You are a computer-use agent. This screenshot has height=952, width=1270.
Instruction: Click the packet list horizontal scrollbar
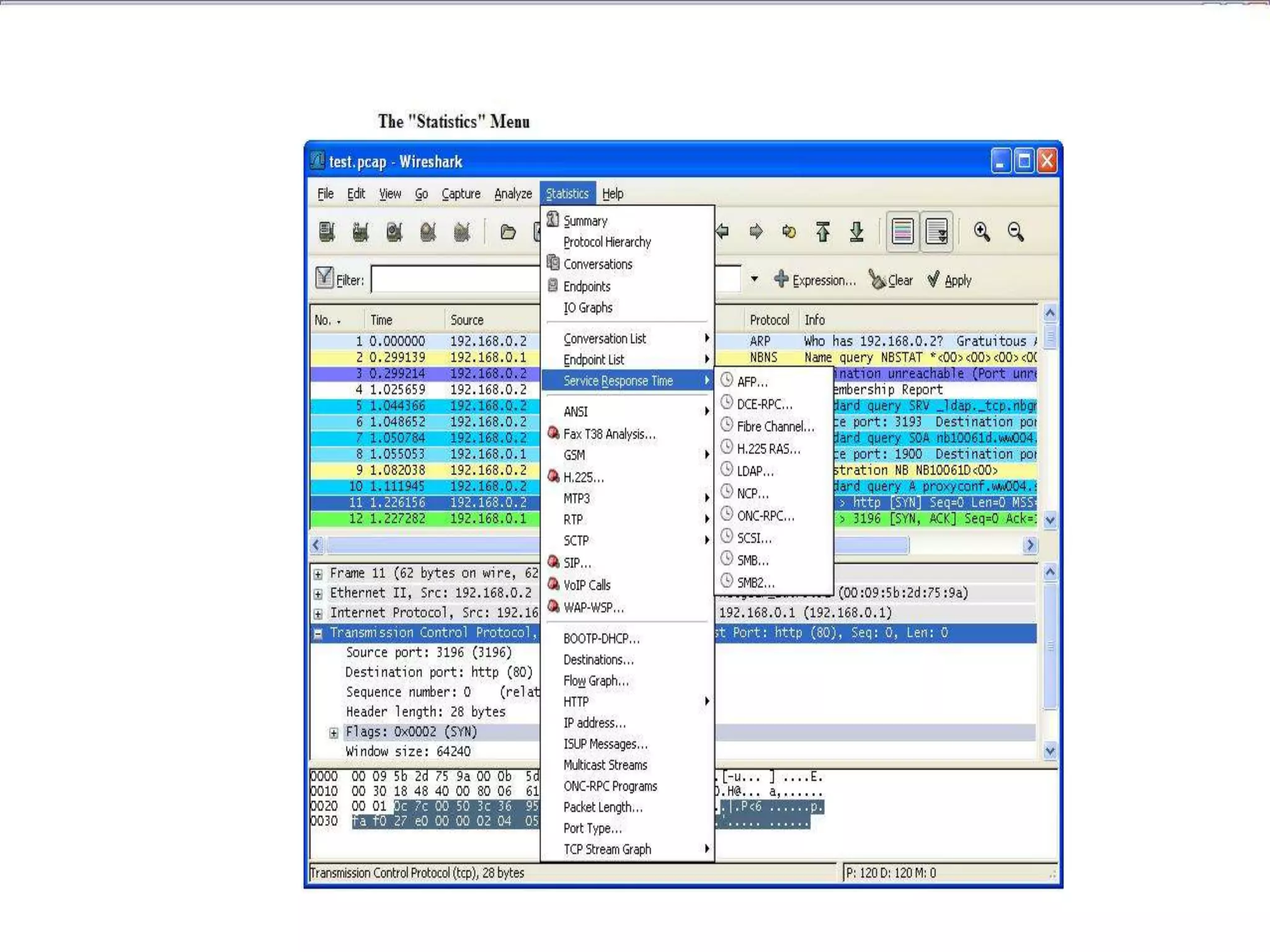pyautogui.click(x=434, y=545)
